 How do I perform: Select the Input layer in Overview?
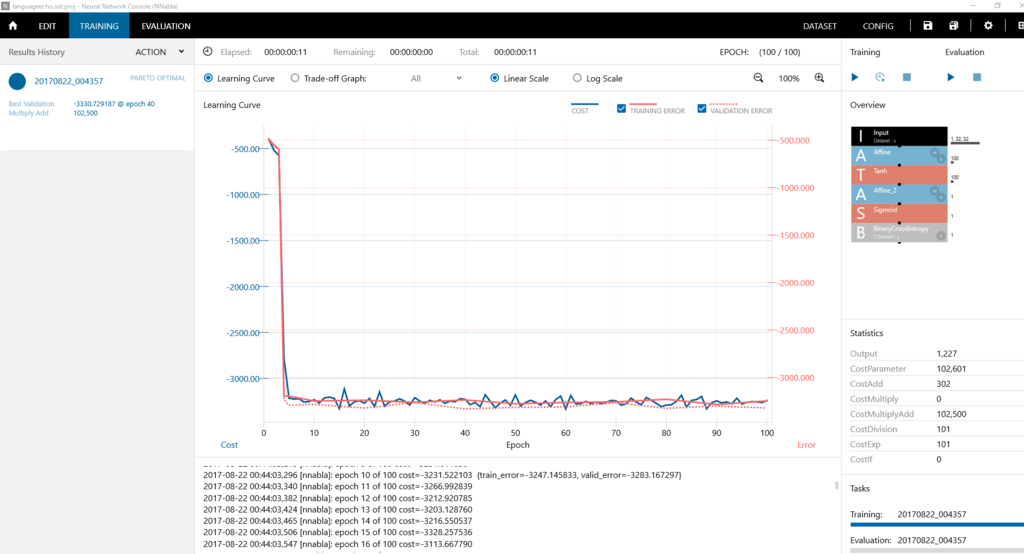point(899,136)
